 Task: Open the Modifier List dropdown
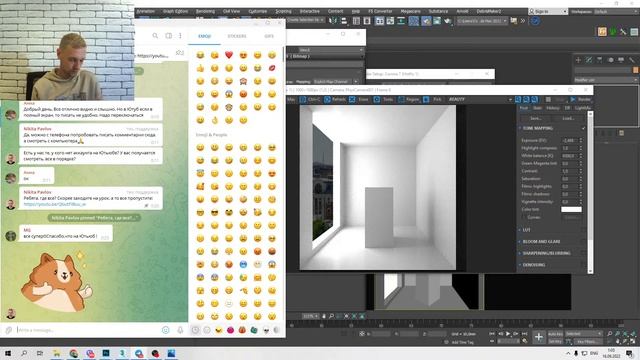point(606,80)
